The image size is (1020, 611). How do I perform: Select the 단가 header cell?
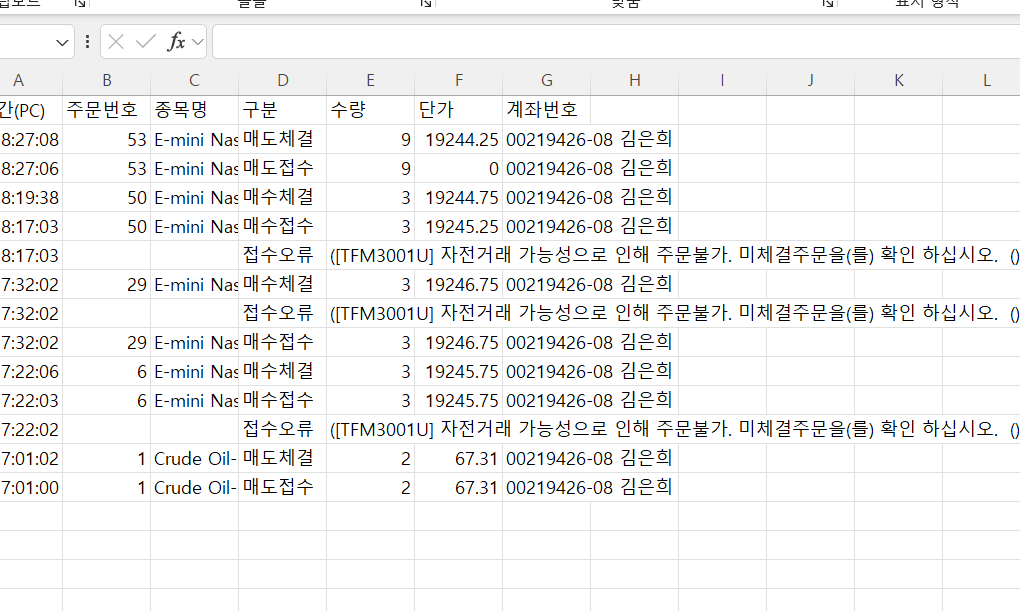click(458, 110)
